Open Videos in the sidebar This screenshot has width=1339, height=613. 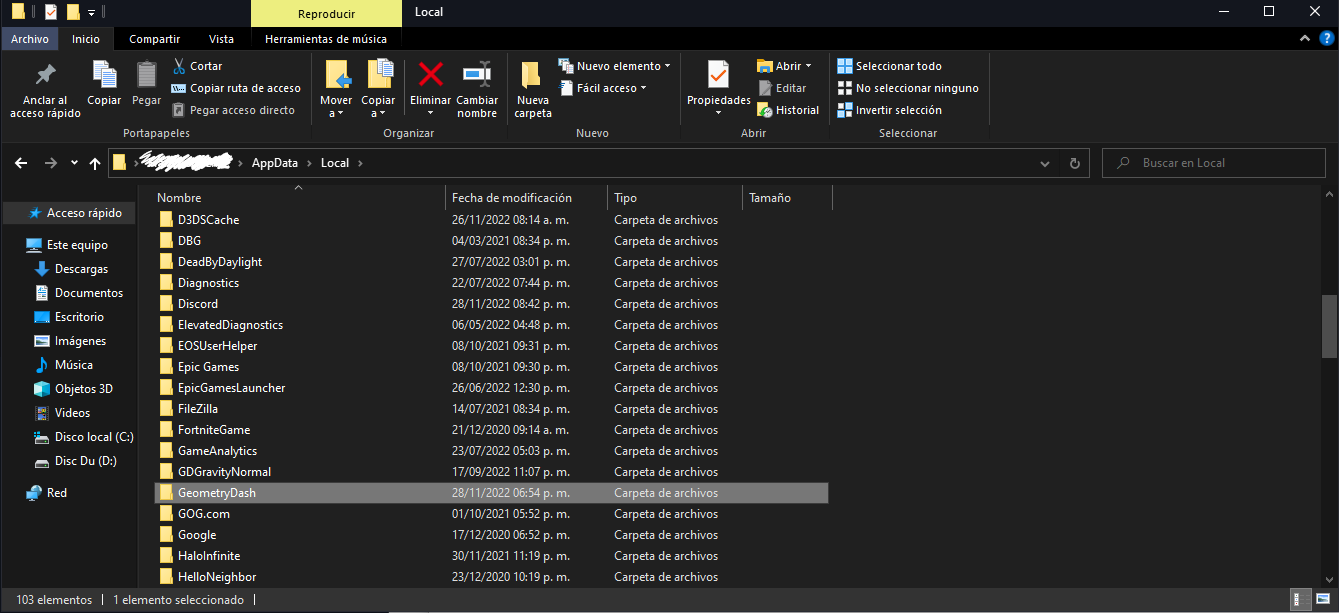(x=72, y=413)
